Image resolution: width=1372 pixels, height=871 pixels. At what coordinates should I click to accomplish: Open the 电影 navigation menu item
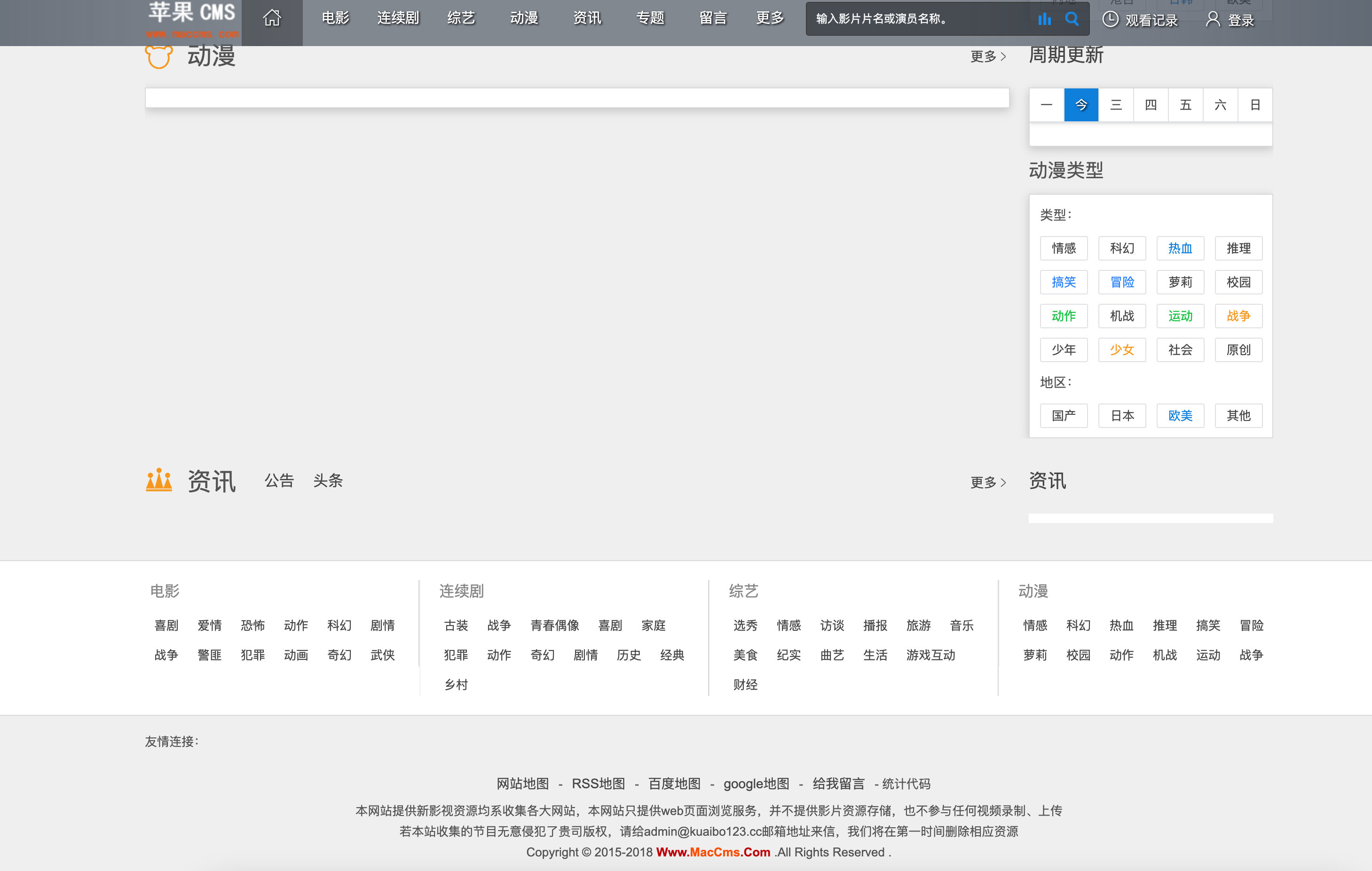335,18
